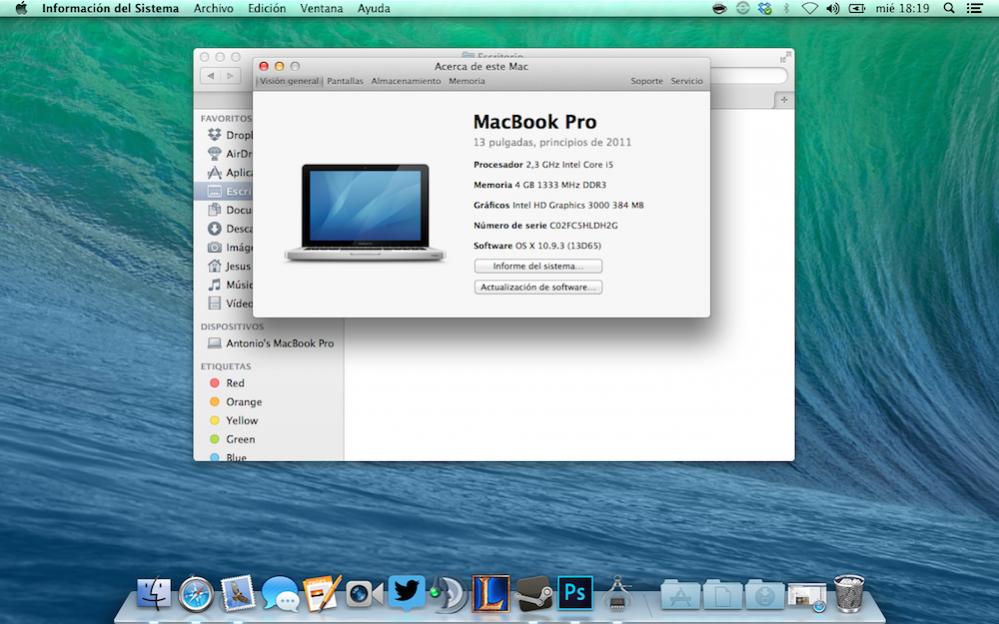This screenshot has height=624, width=999.
Task: Open Messages from the dock
Action: (281, 595)
